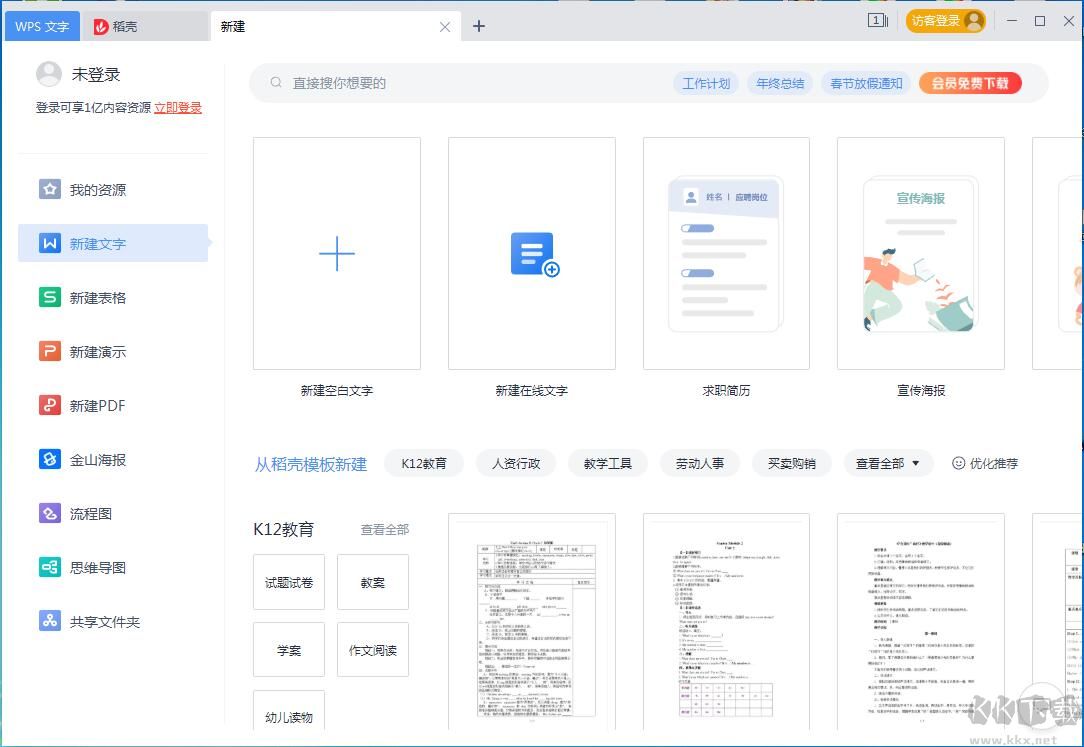Switch to the WPS 文字 home tab
The height and width of the screenshot is (747, 1084).
(42, 26)
